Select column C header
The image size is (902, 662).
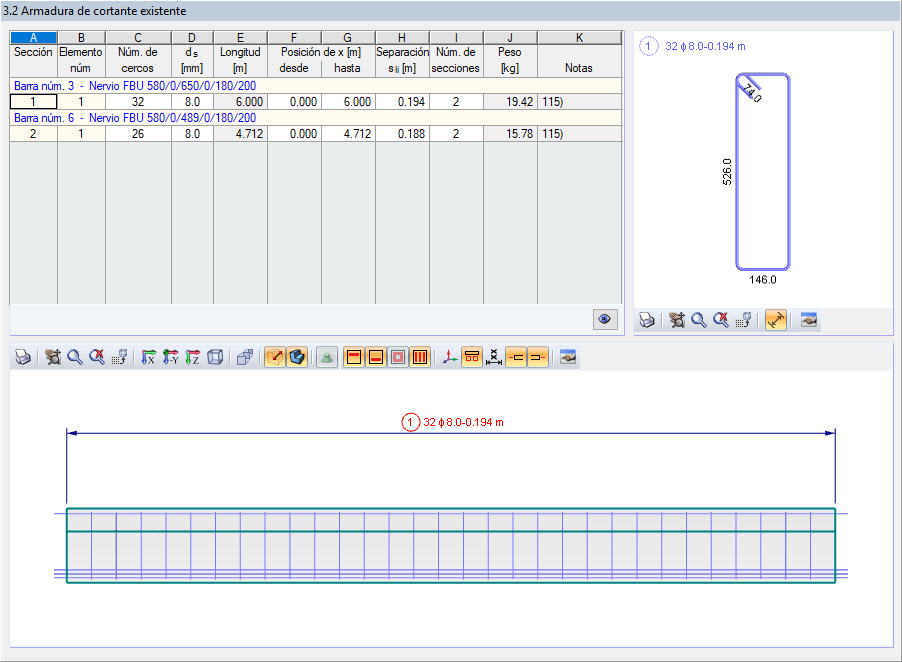[x=138, y=37]
